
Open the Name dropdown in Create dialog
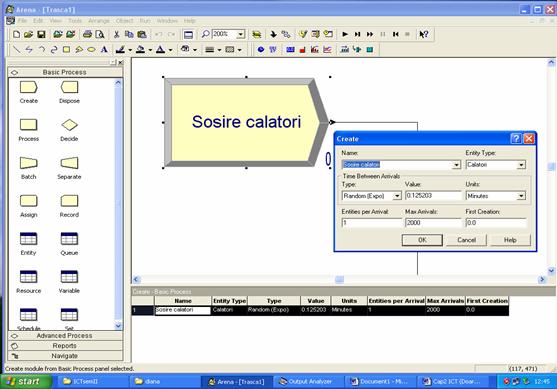tap(456, 165)
